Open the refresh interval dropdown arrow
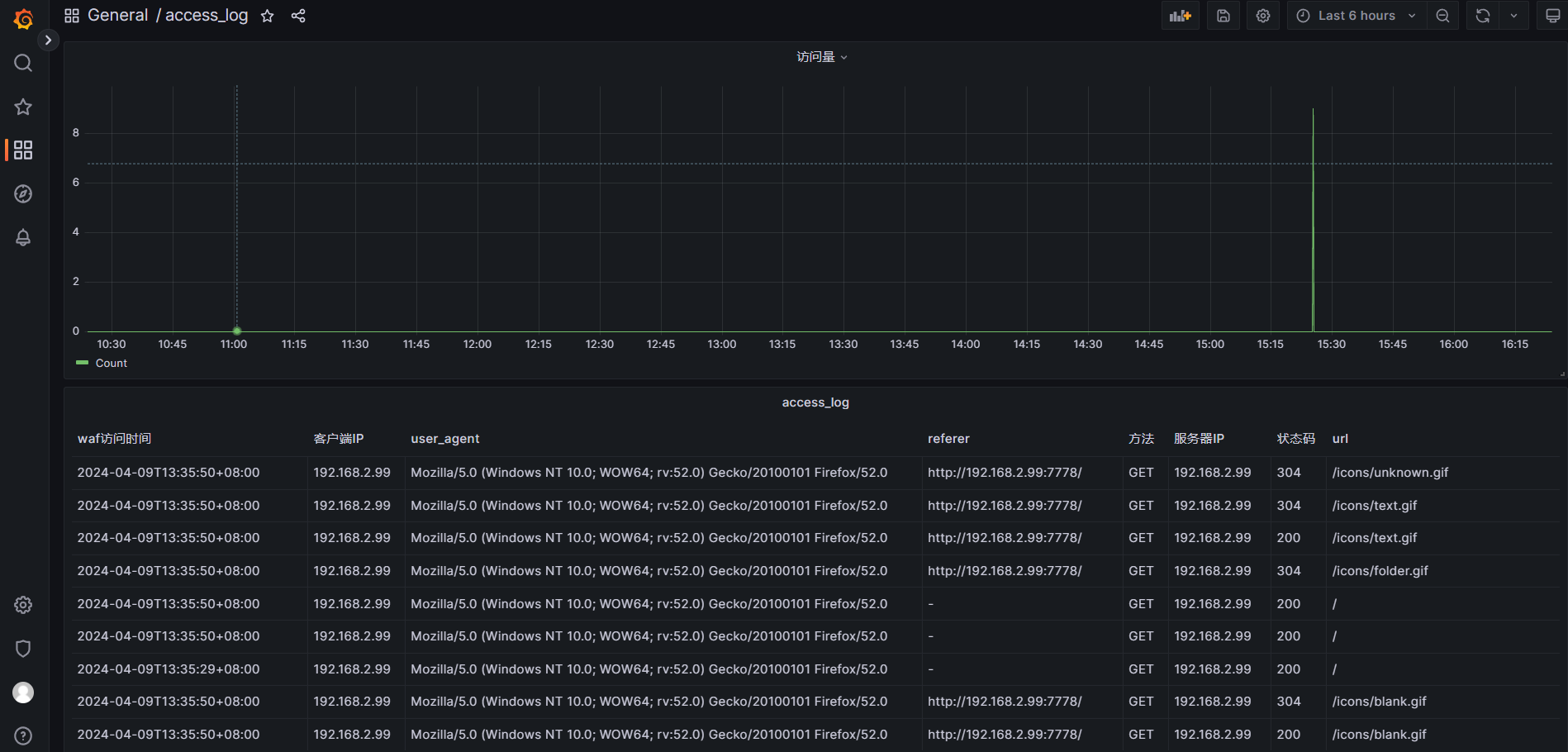Screen dimensions: 1568x752 pos(1513,16)
